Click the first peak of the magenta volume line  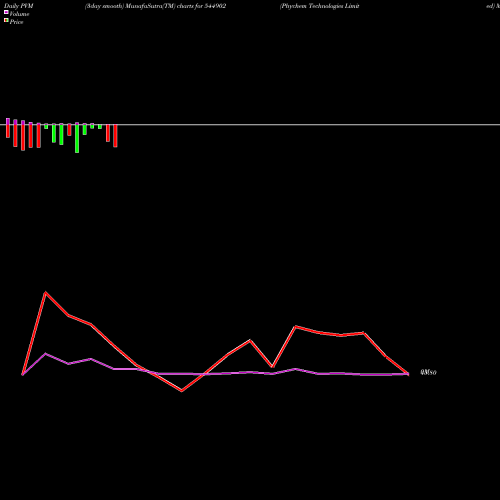click(46, 354)
